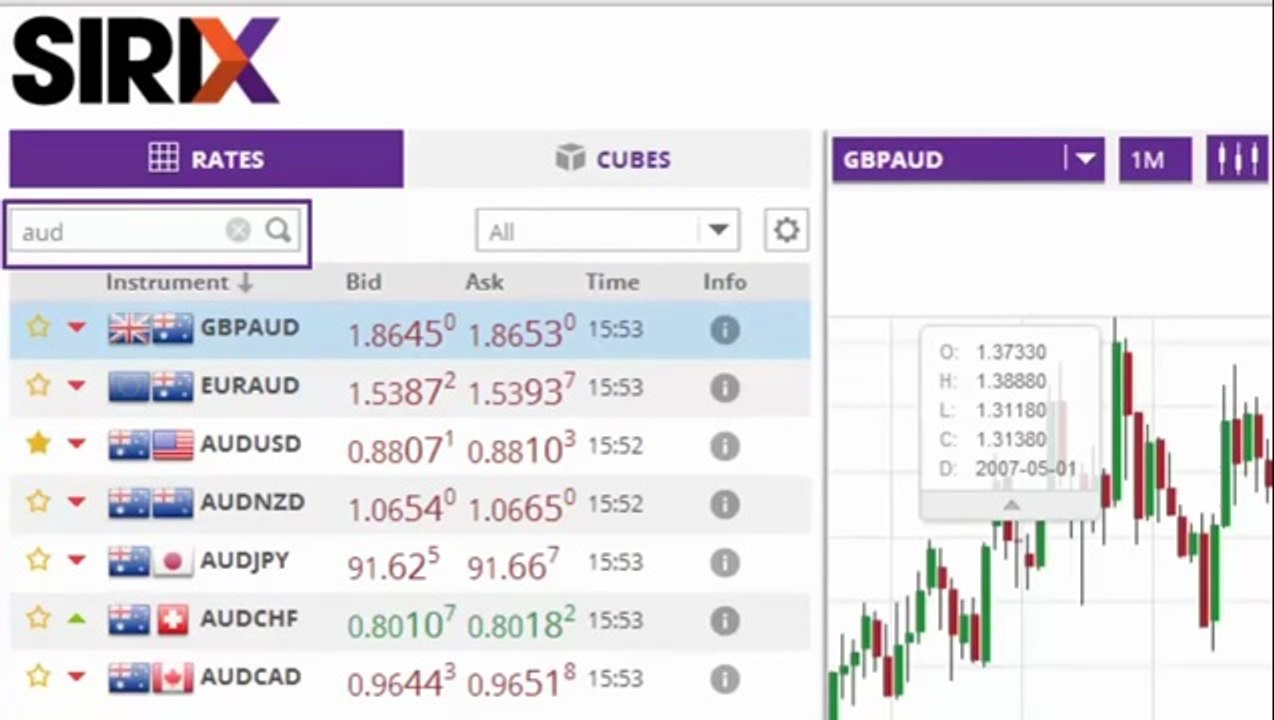Clear the search text with X icon

point(238,231)
